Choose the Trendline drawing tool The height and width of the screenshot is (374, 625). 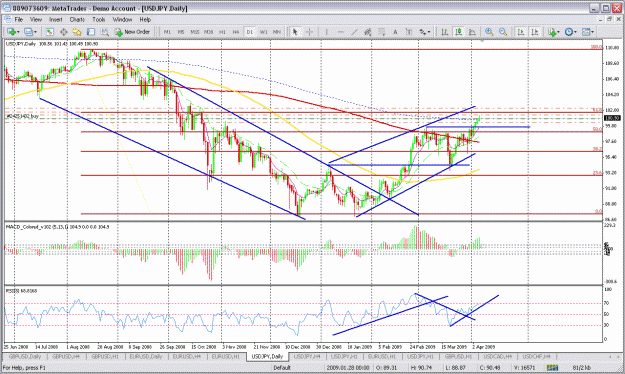pos(354,32)
